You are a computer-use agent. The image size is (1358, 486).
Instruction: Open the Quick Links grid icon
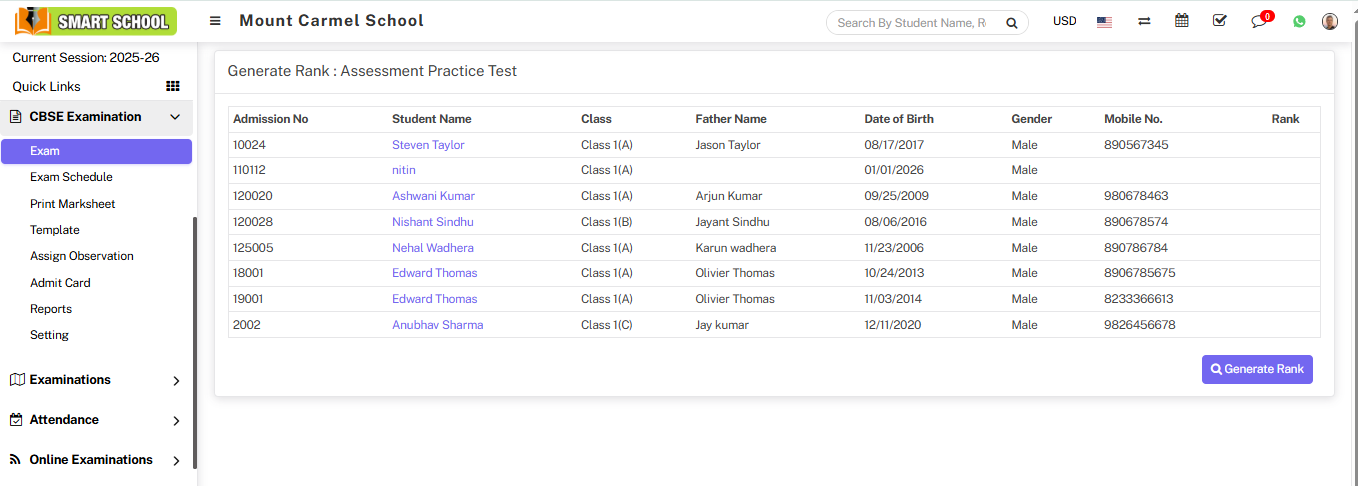point(173,86)
